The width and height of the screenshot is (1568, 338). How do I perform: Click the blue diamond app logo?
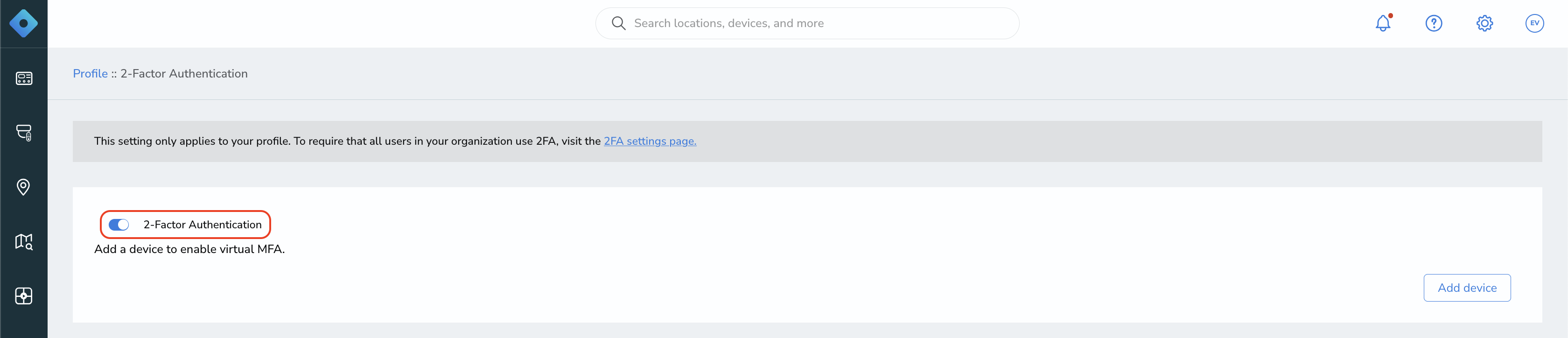point(24,24)
